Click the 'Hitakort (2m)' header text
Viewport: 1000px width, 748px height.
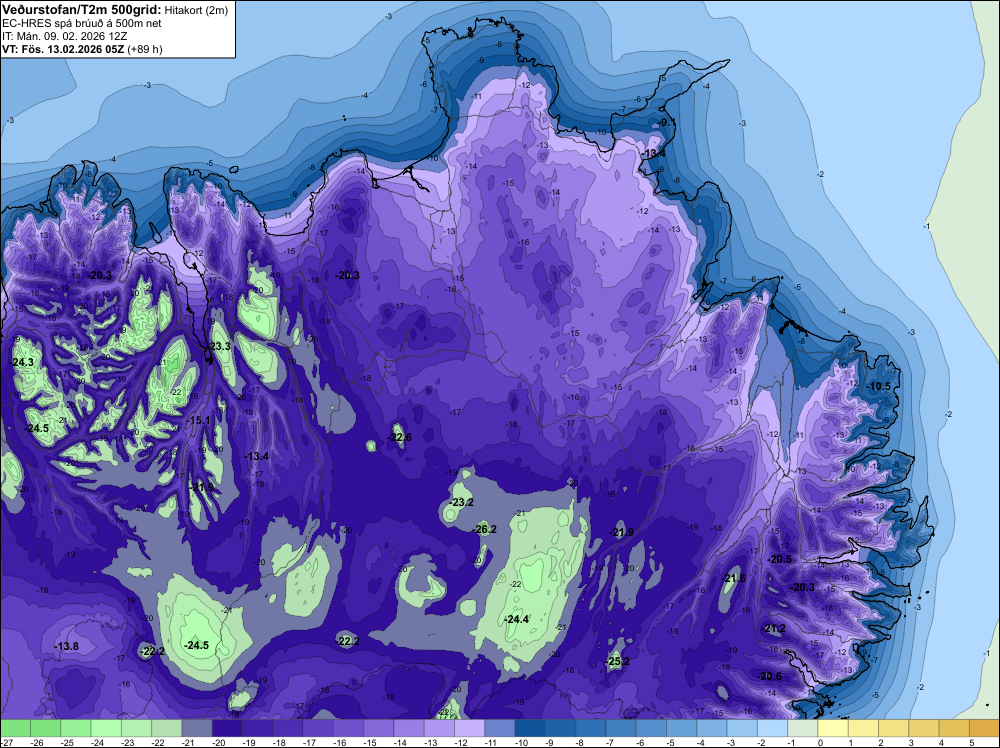[x=196, y=10]
